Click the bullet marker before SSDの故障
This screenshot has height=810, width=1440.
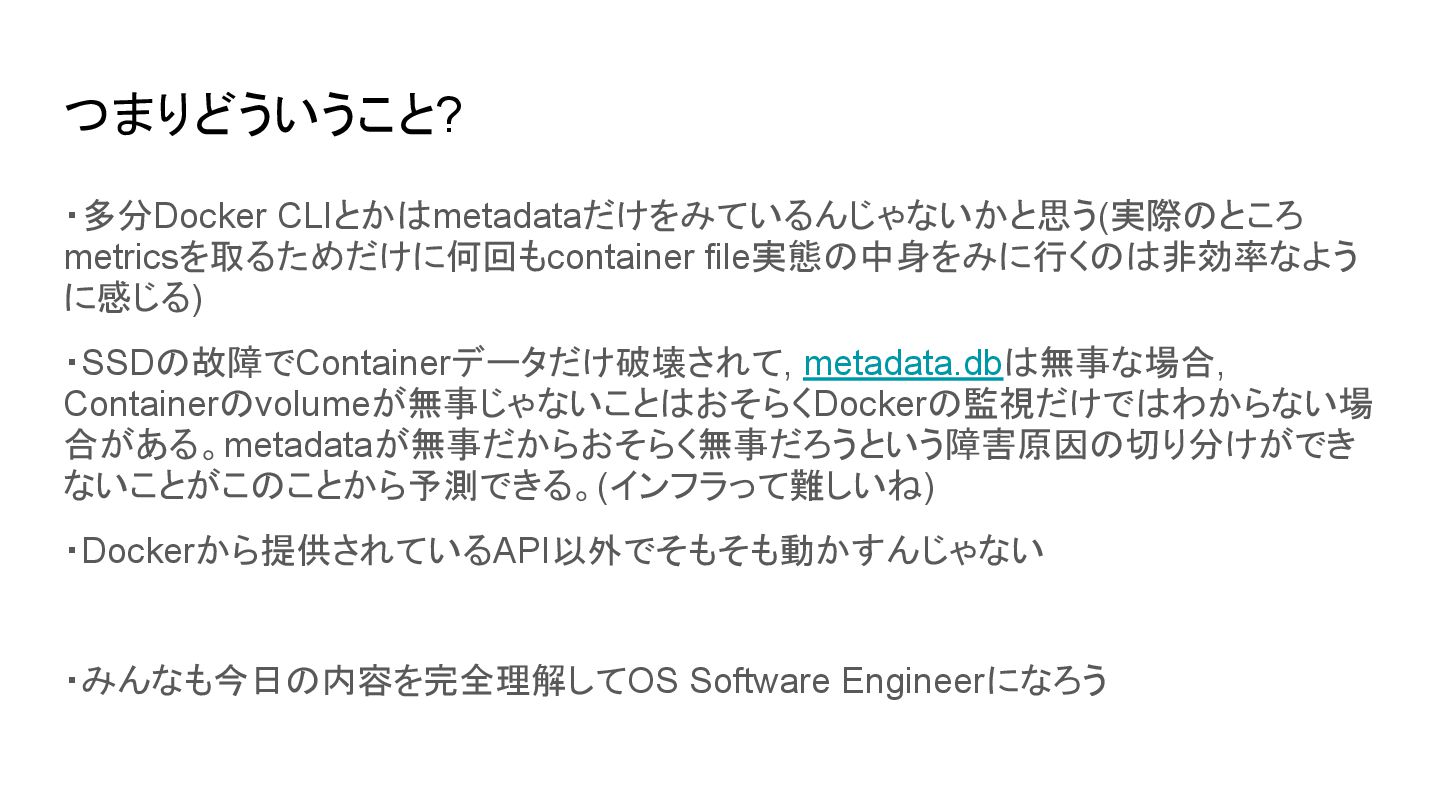point(73,362)
